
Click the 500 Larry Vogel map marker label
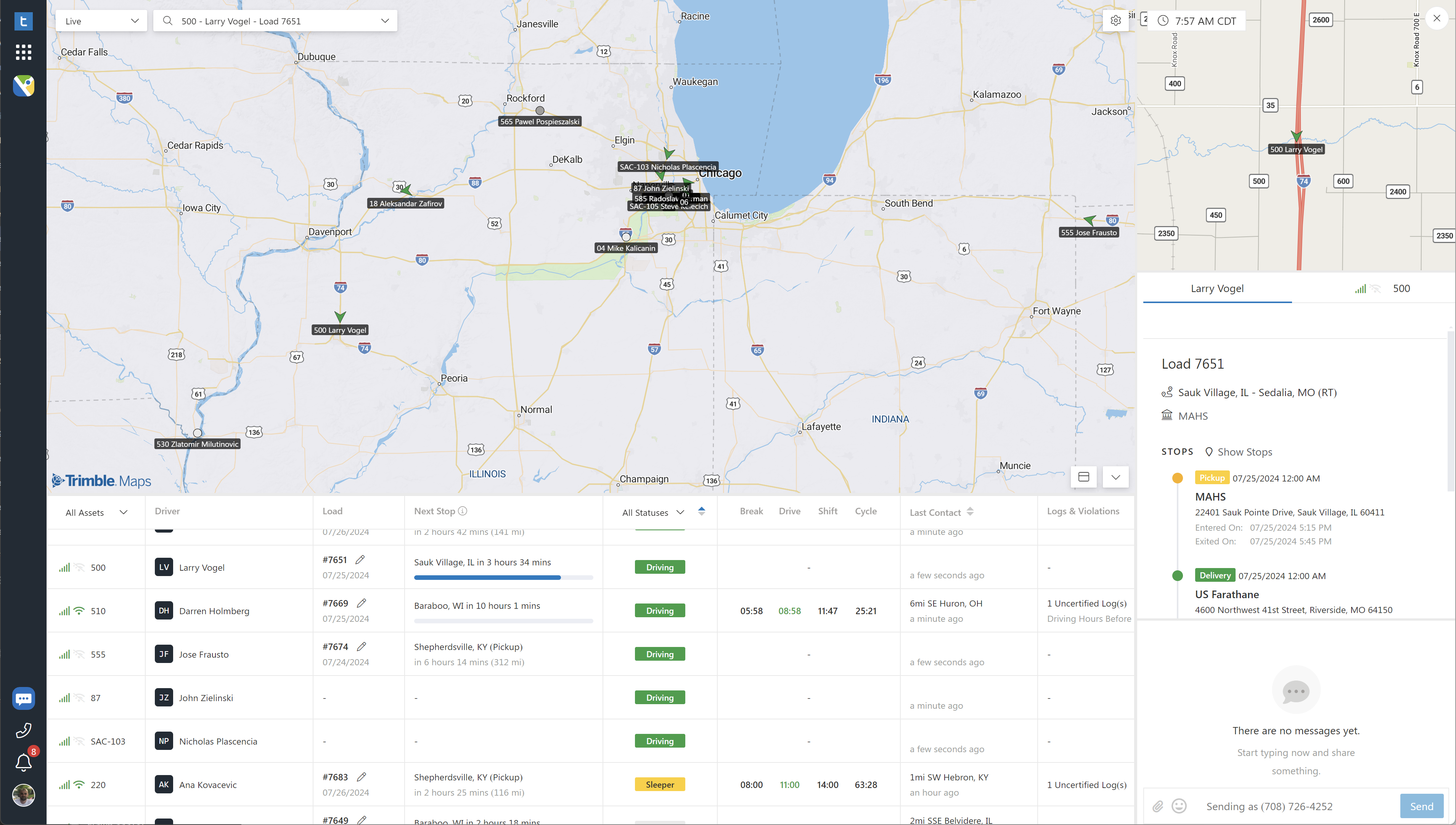point(340,330)
